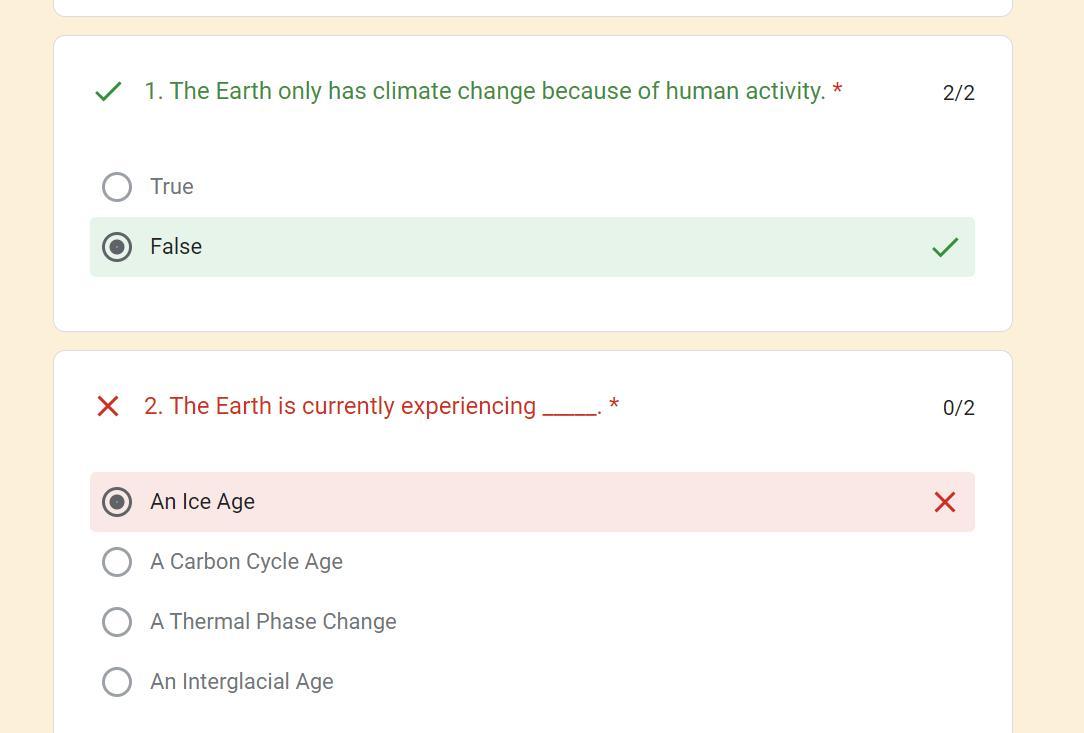Click the red asterisk after question 2
Viewport: 1084px width, 733px height.
(x=614, y=406)
